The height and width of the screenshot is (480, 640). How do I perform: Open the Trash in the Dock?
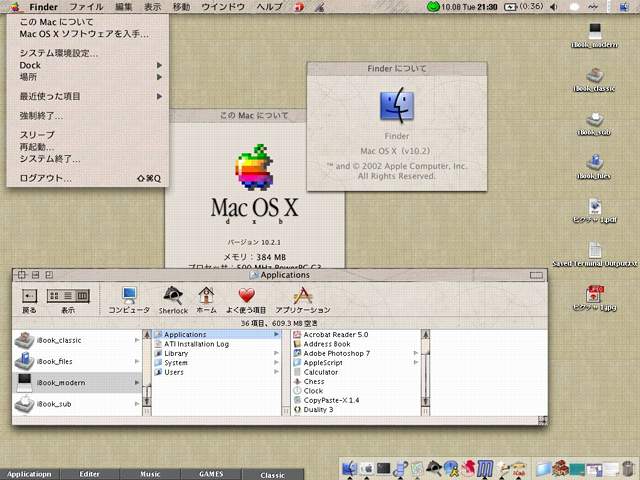click(x=629, y=469)
